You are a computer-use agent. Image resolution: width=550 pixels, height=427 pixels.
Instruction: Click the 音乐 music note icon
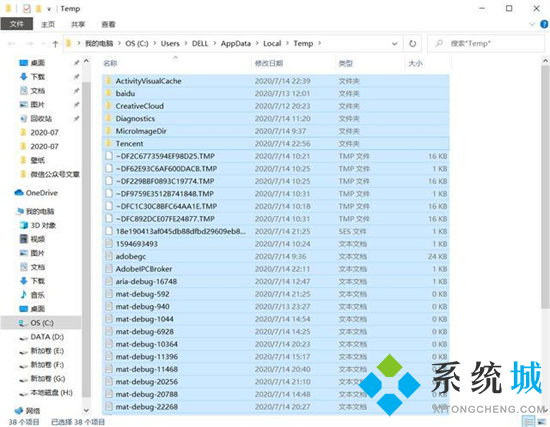(x=24, y=294)
